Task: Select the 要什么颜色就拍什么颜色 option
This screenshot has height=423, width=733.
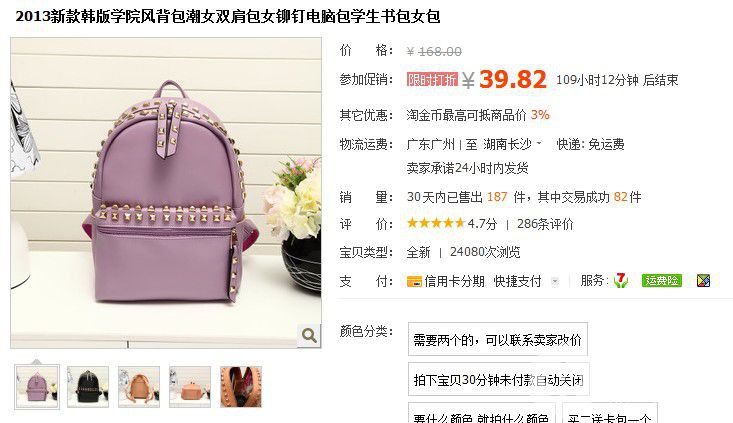Action: [x=481, y=413]
